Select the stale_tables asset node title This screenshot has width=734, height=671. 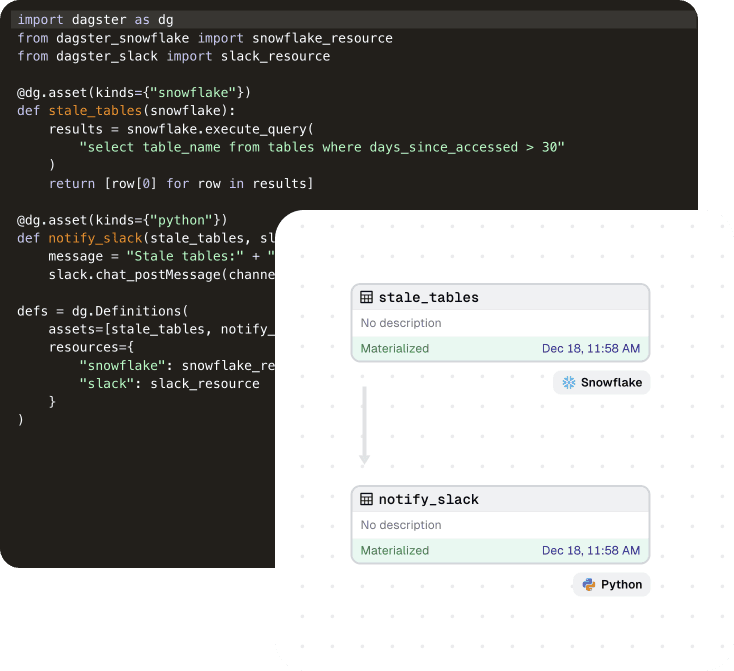point(428,297)
